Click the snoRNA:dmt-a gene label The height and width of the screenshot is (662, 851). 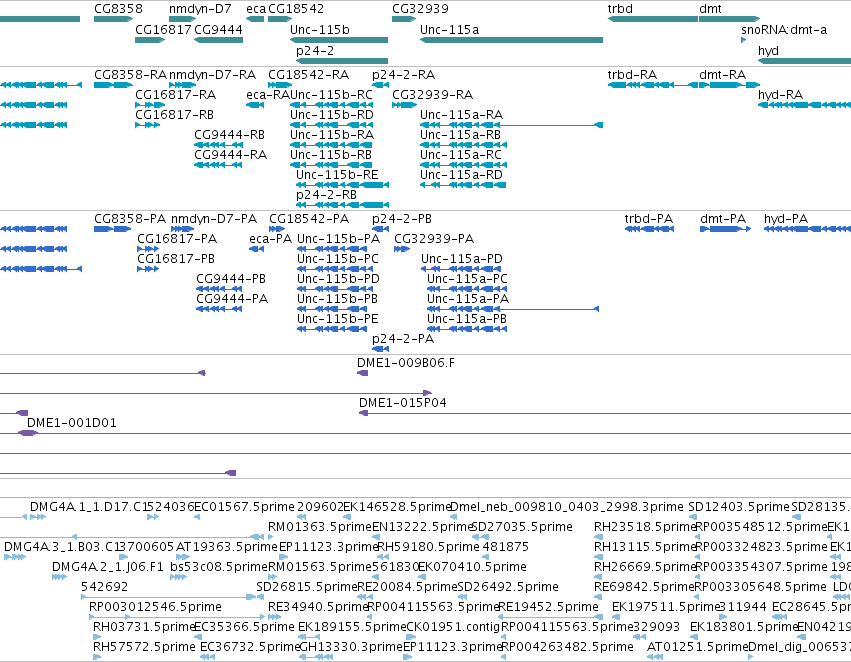[784, 29]
